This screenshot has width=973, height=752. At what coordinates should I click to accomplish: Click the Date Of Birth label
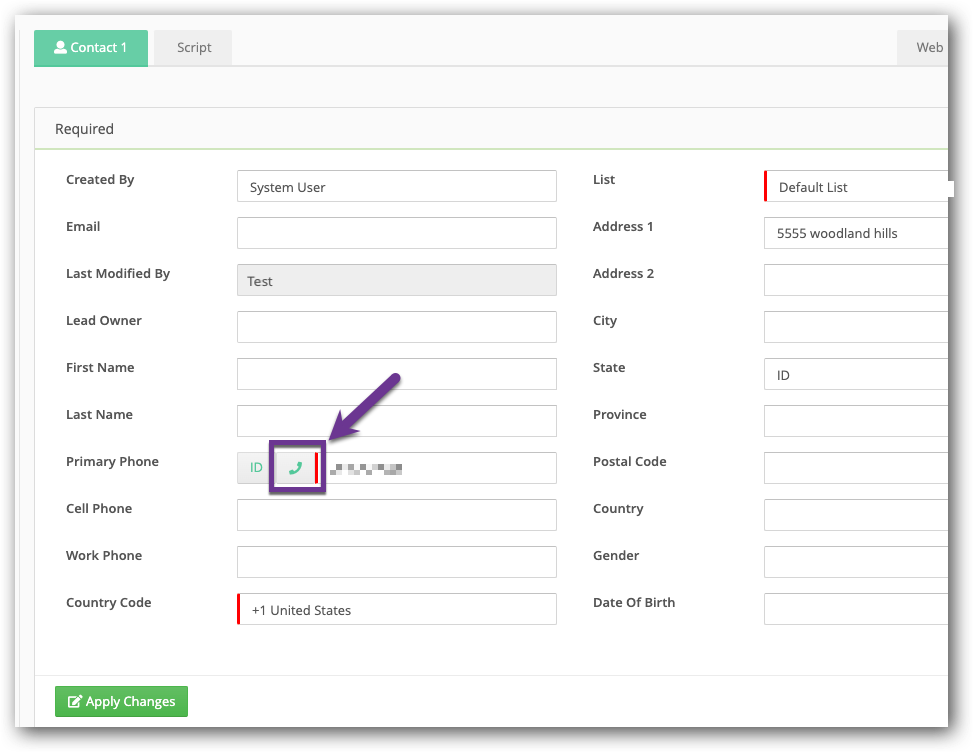coord(634,602)
